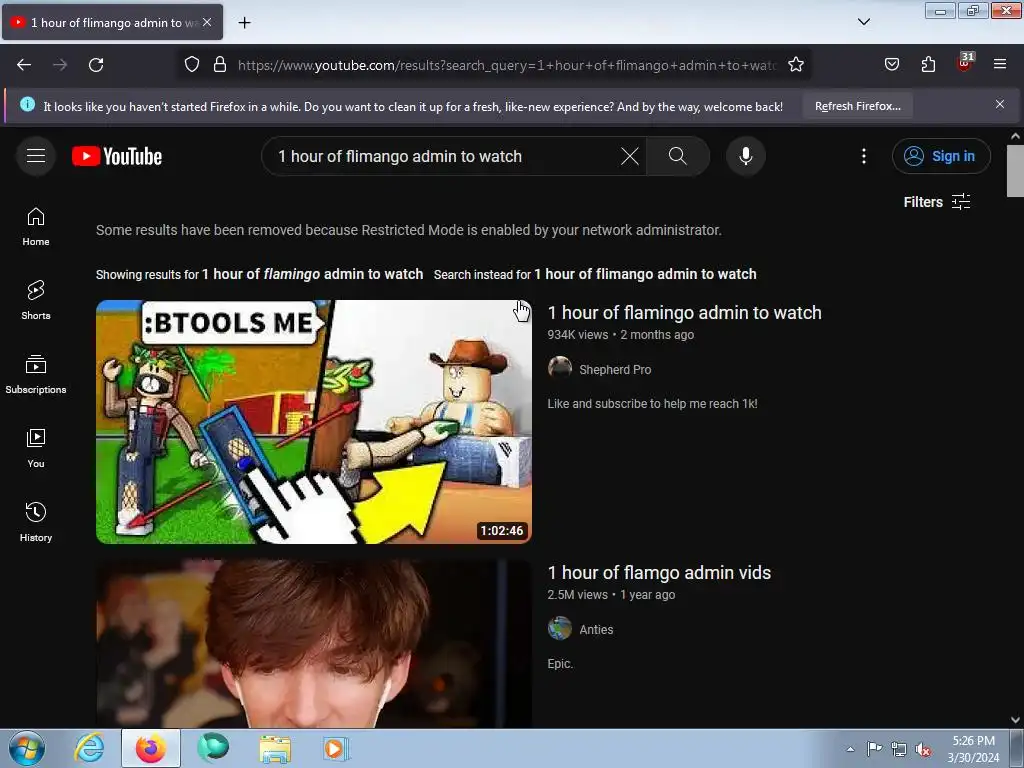Open '1 hour of flamgo admin vids' title

tap(659, 573)
